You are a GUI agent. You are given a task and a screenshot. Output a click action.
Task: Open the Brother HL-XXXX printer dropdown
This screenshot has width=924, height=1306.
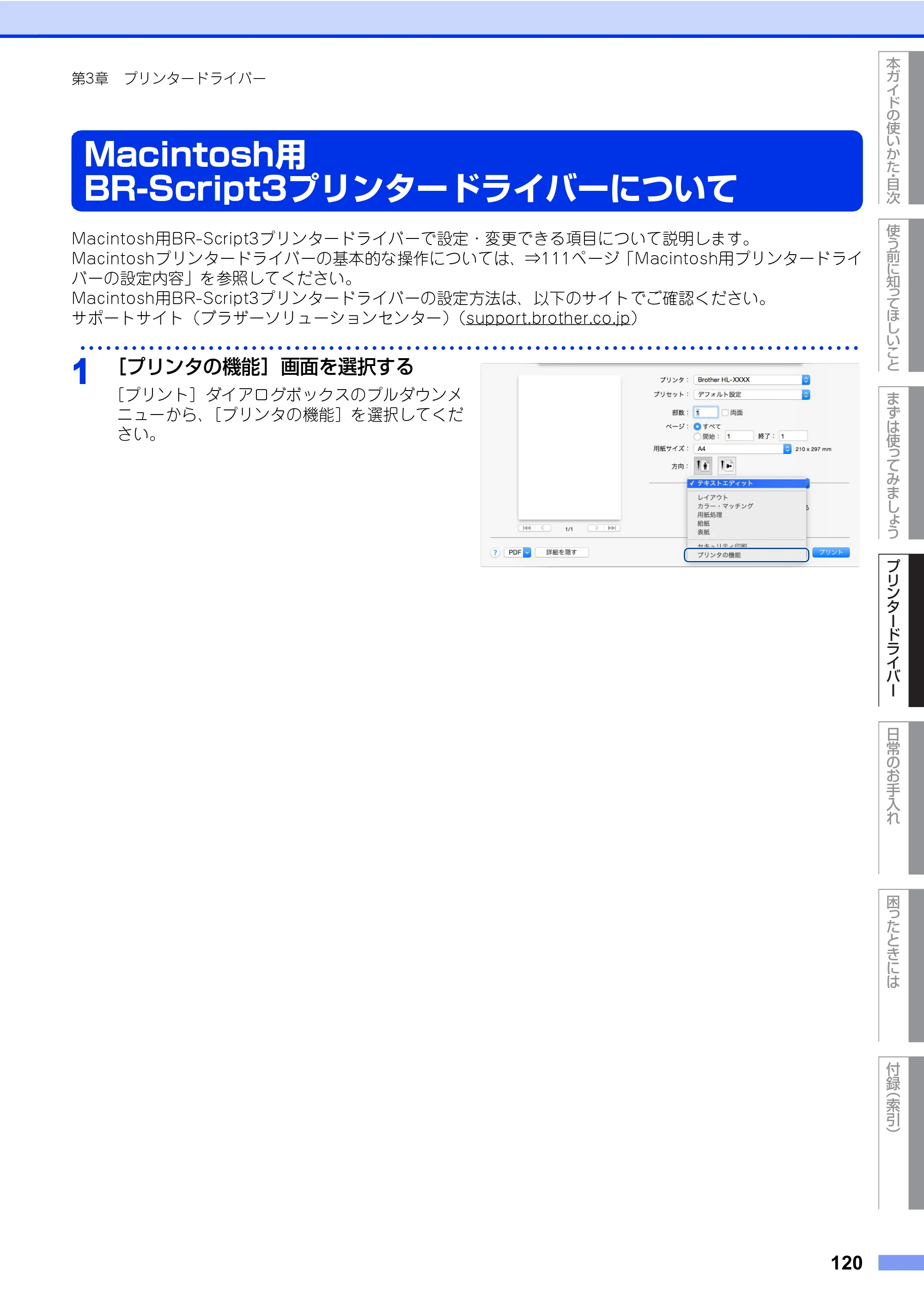tap(752, 379)
